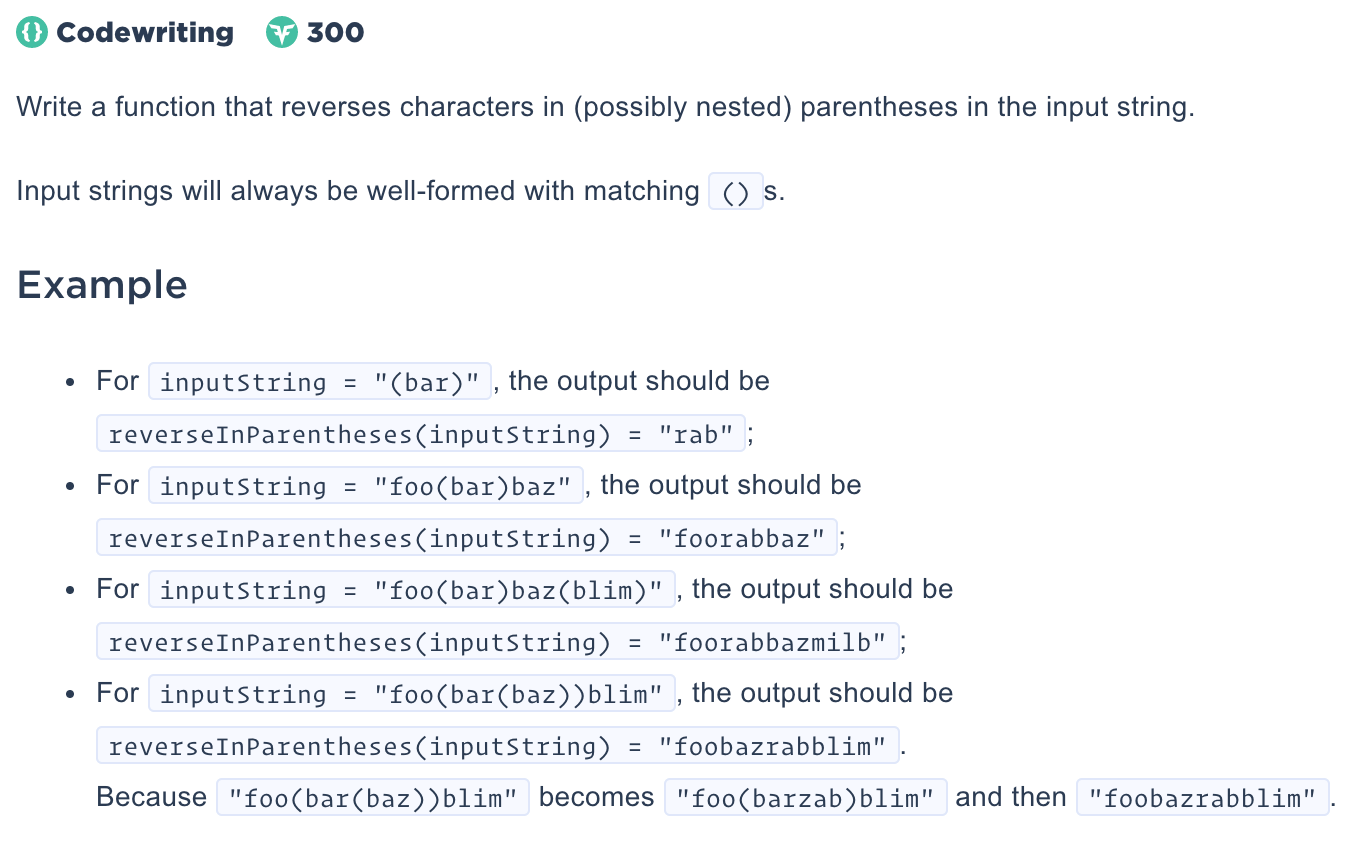The height and width of the screenshot is (850, 1368).
Task: Click the Example section heading
Action: click(x=102, y=285)
